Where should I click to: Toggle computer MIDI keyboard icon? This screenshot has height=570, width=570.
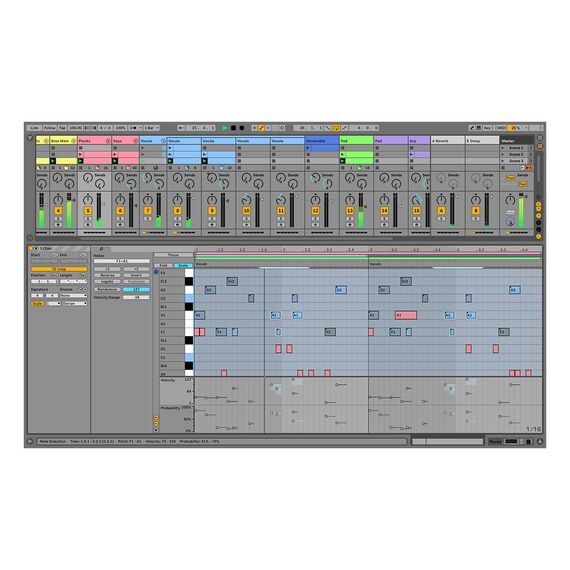479,128
